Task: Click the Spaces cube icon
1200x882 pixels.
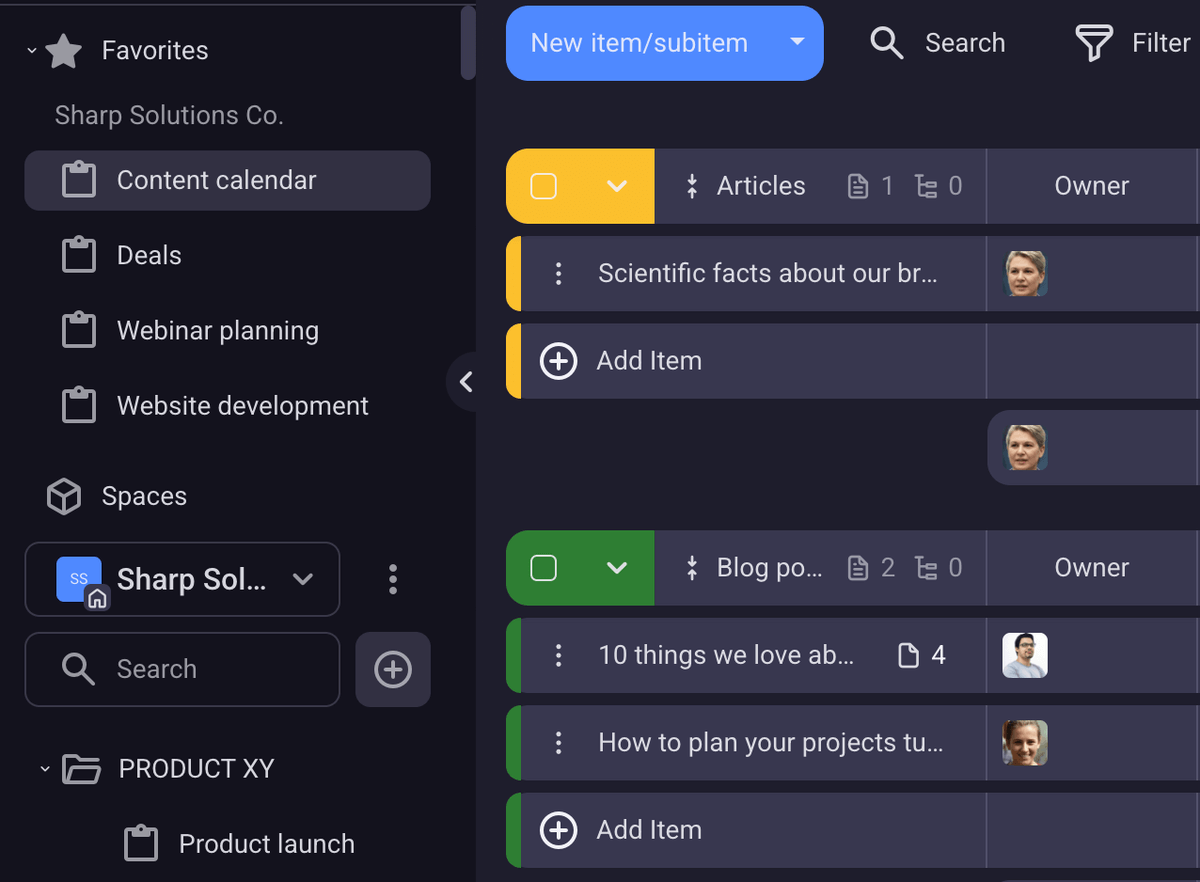Action: click(64, 497)
